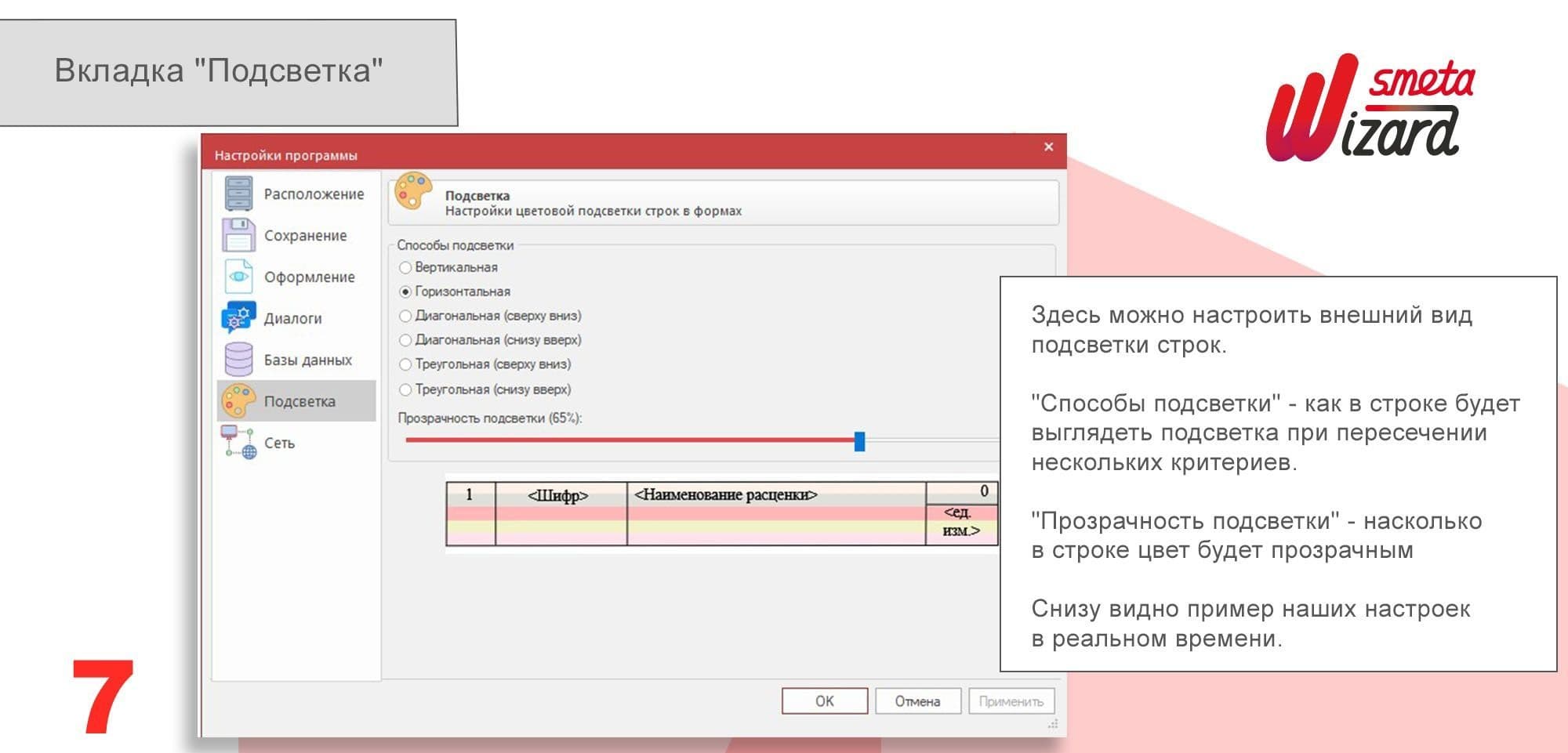Select Треугольная (снизу вверх) radio button

click(405, 390)
